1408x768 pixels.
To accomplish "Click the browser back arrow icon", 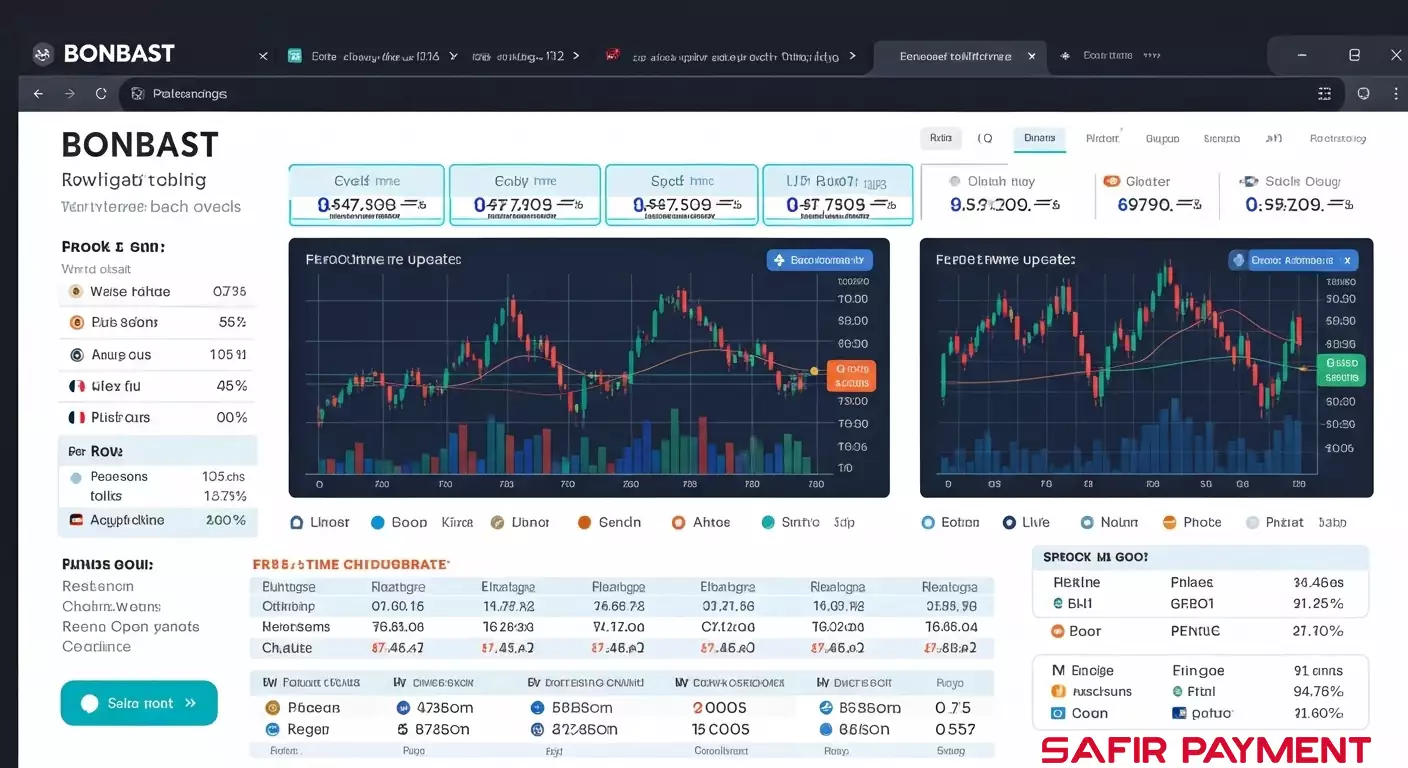I will (x=38, y=94).
